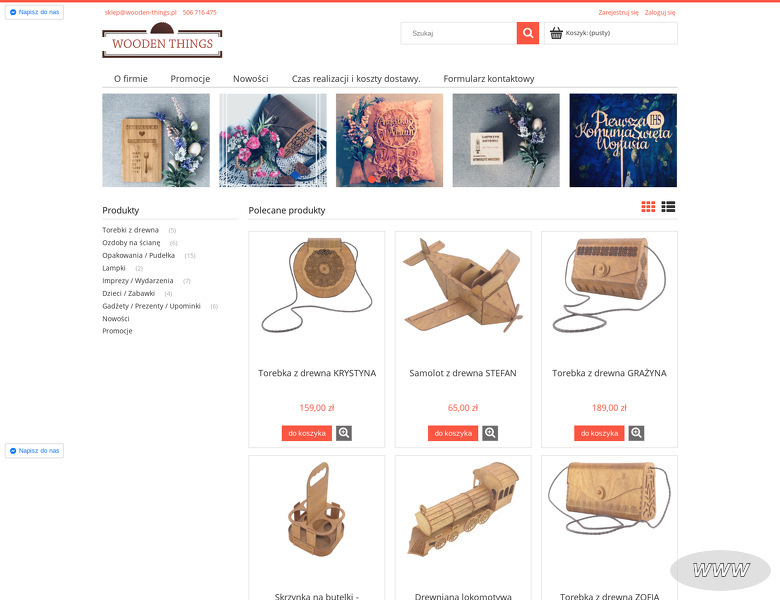
Task: Add Torebka KRYSTYNA to basket
Action: click(x=307, y=433)
